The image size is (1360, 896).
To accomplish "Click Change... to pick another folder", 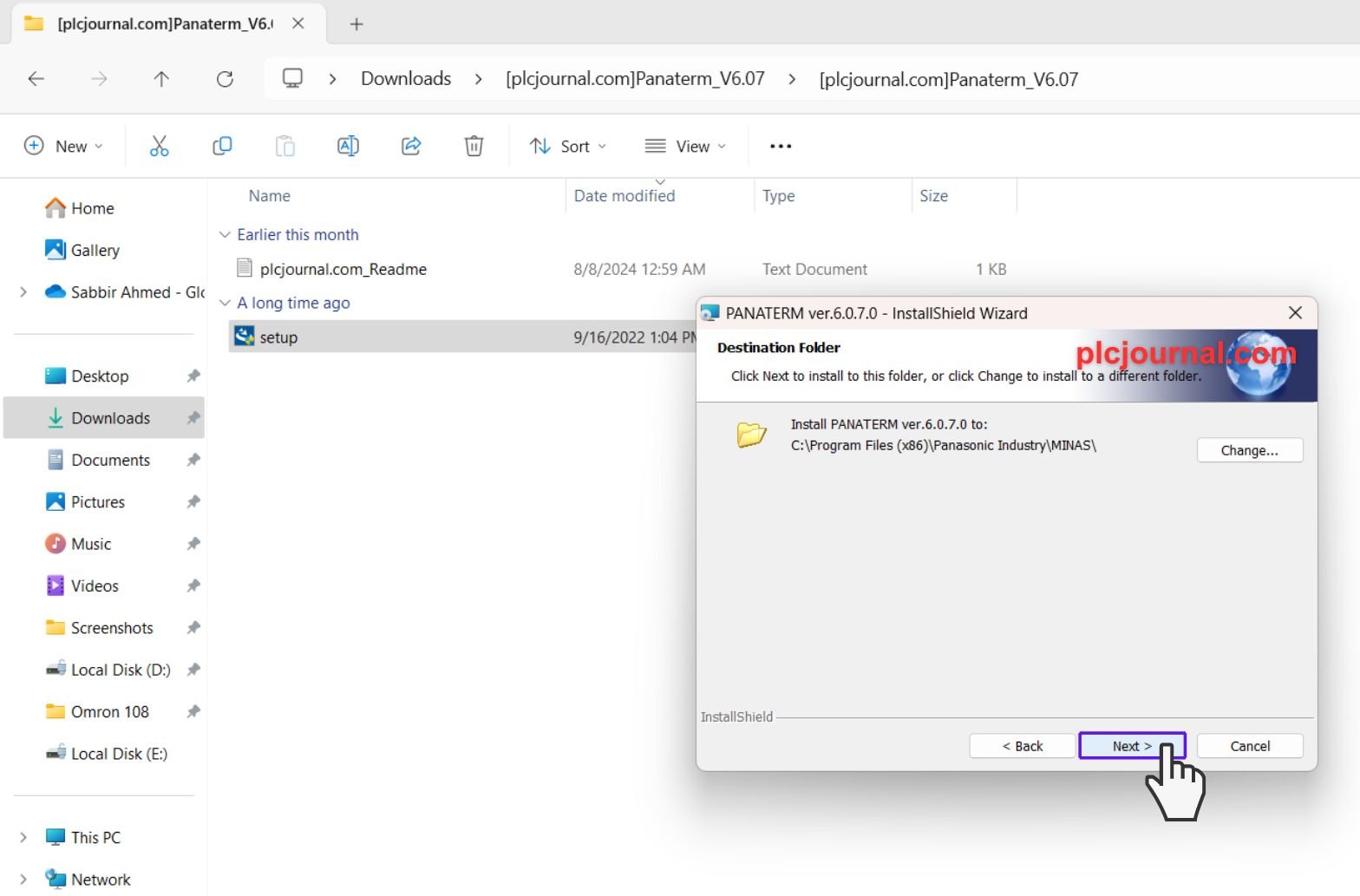I will (1250, 450).
